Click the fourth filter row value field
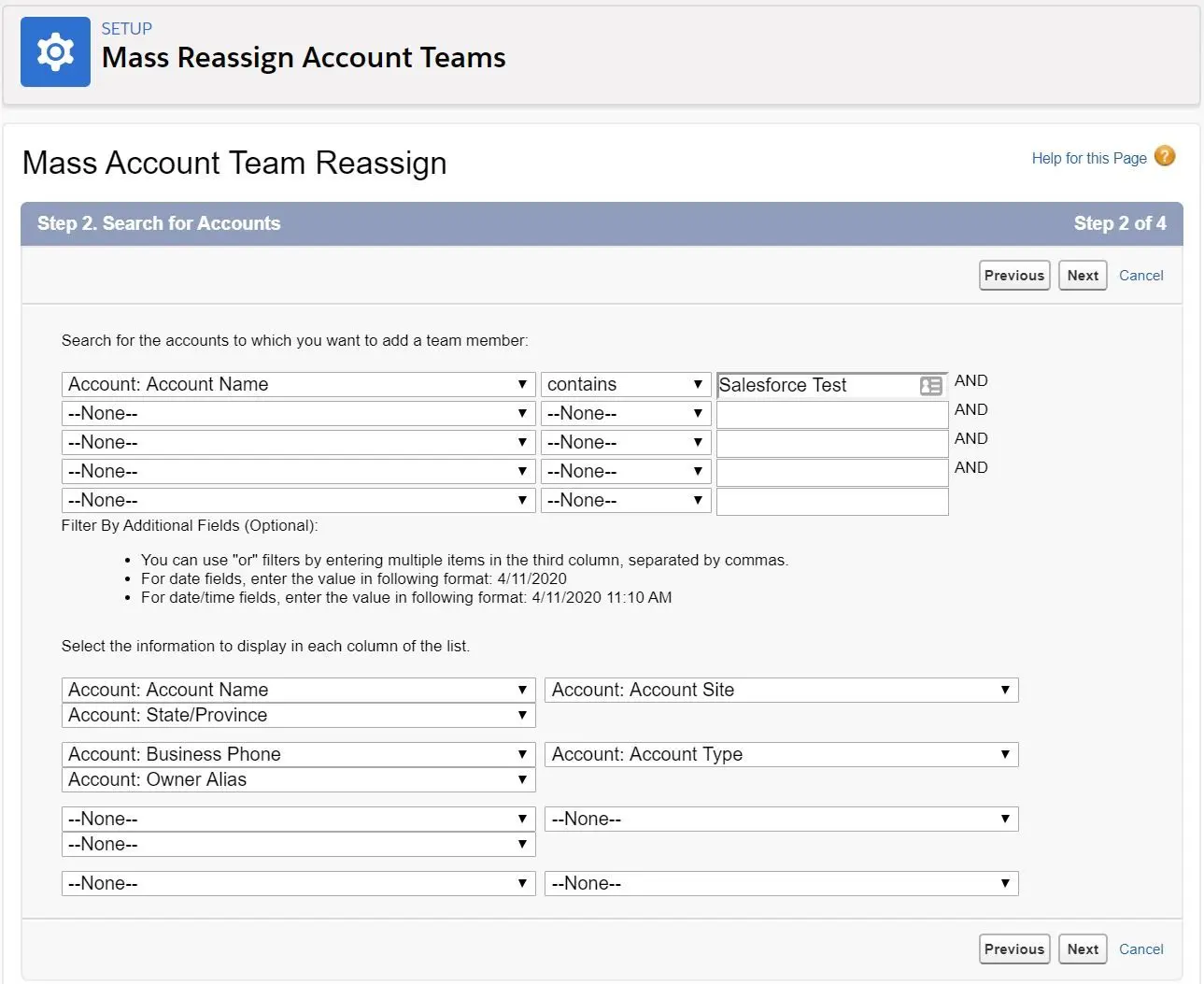Viewport: 1204px width, 984px height. coord(832,473)
